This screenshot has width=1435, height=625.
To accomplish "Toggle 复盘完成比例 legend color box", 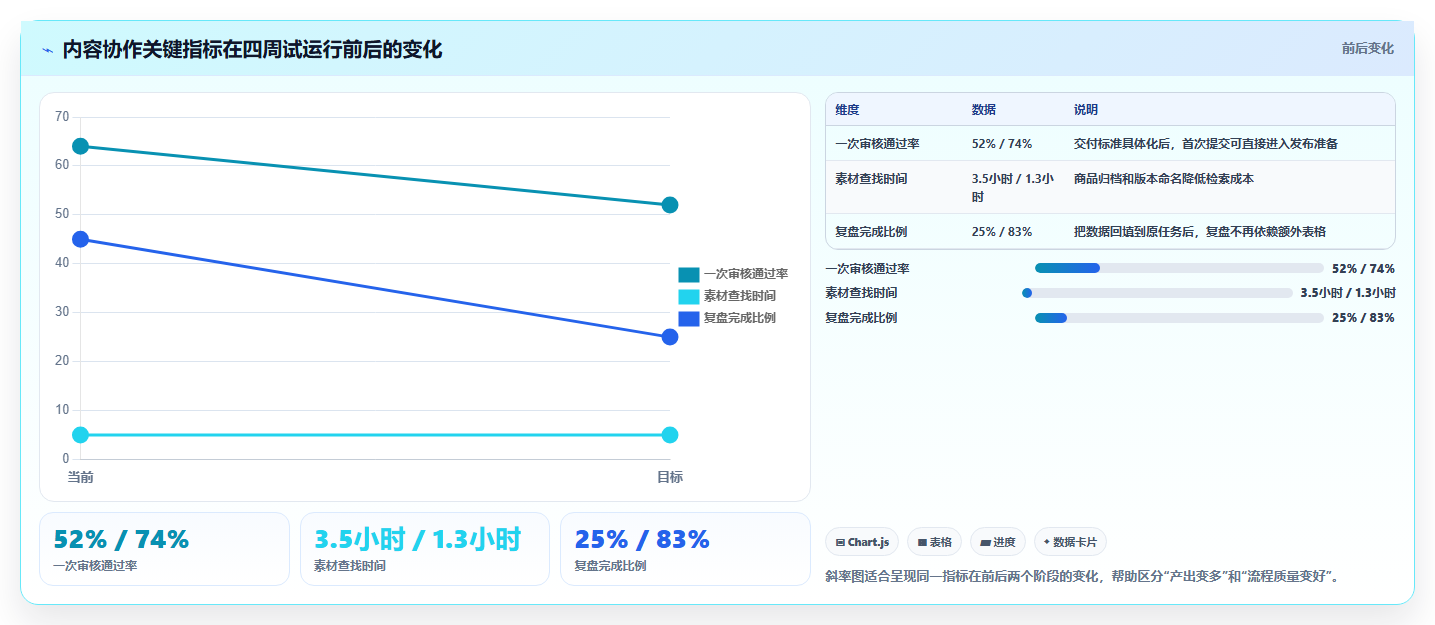I will pyautogui.click(x=689, y=318).
